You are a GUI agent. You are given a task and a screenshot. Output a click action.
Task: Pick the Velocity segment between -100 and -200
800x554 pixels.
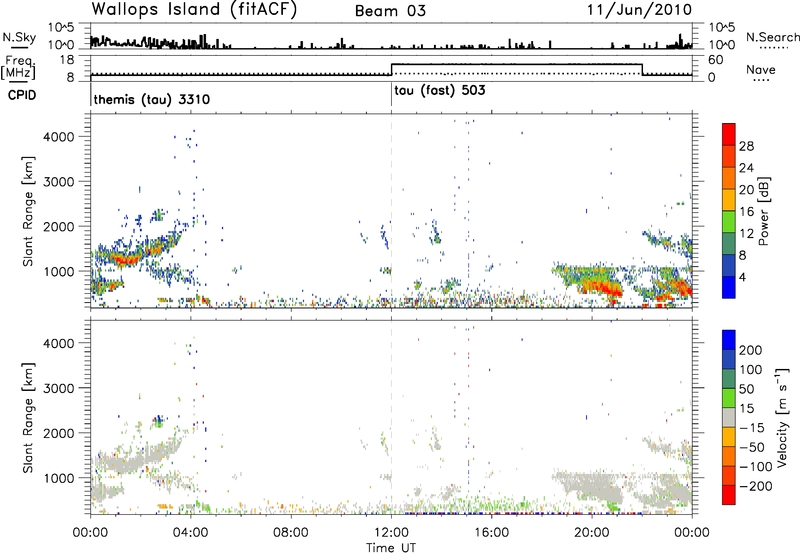(x=729, y=475)
